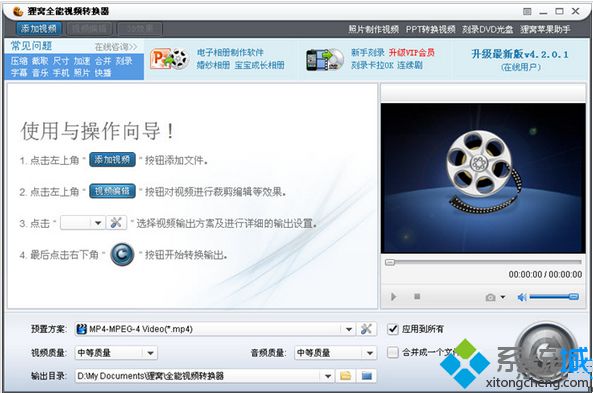Click the 尺寸 FAQ link
Viewport: 593px width, 393px height.
pyautogui.click(x=61, y=61)
